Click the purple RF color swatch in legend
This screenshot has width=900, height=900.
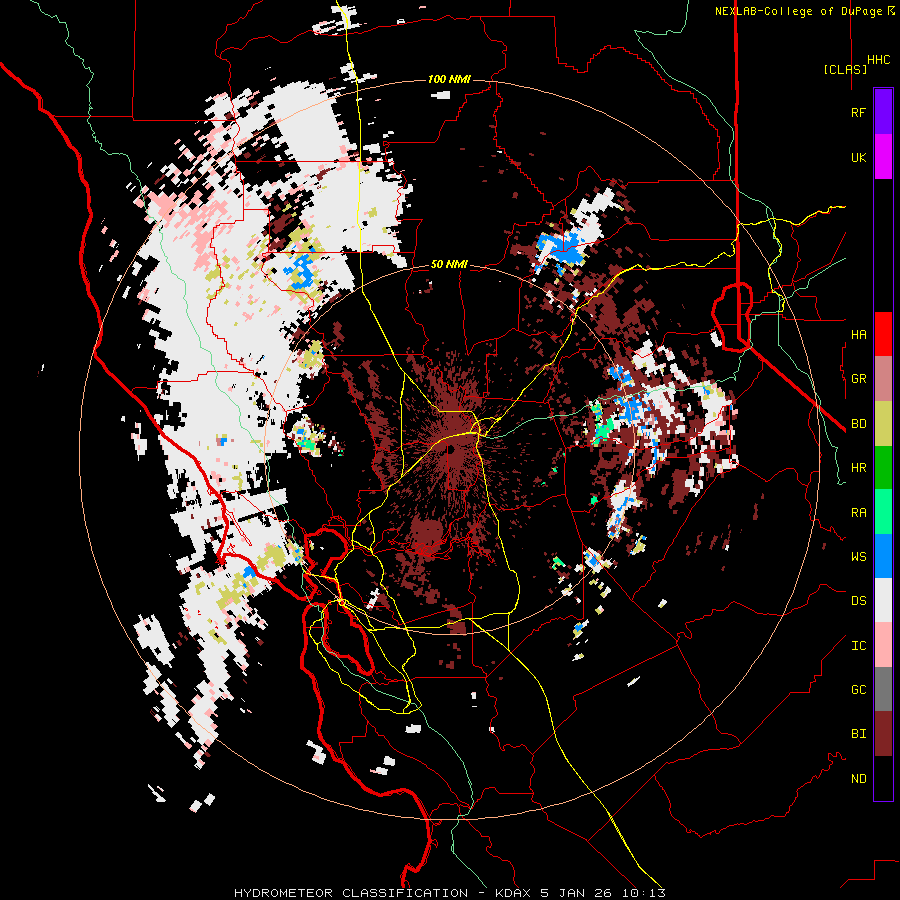pyautogui.click(x=883, y=112)
